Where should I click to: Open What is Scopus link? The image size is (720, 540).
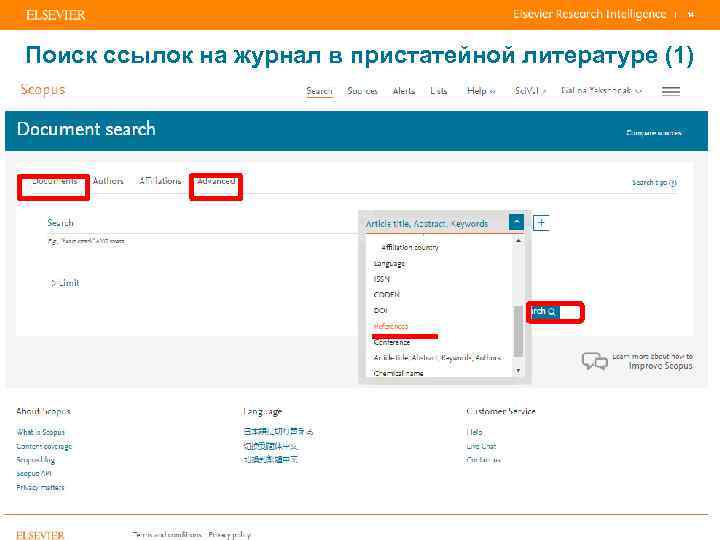40,432
